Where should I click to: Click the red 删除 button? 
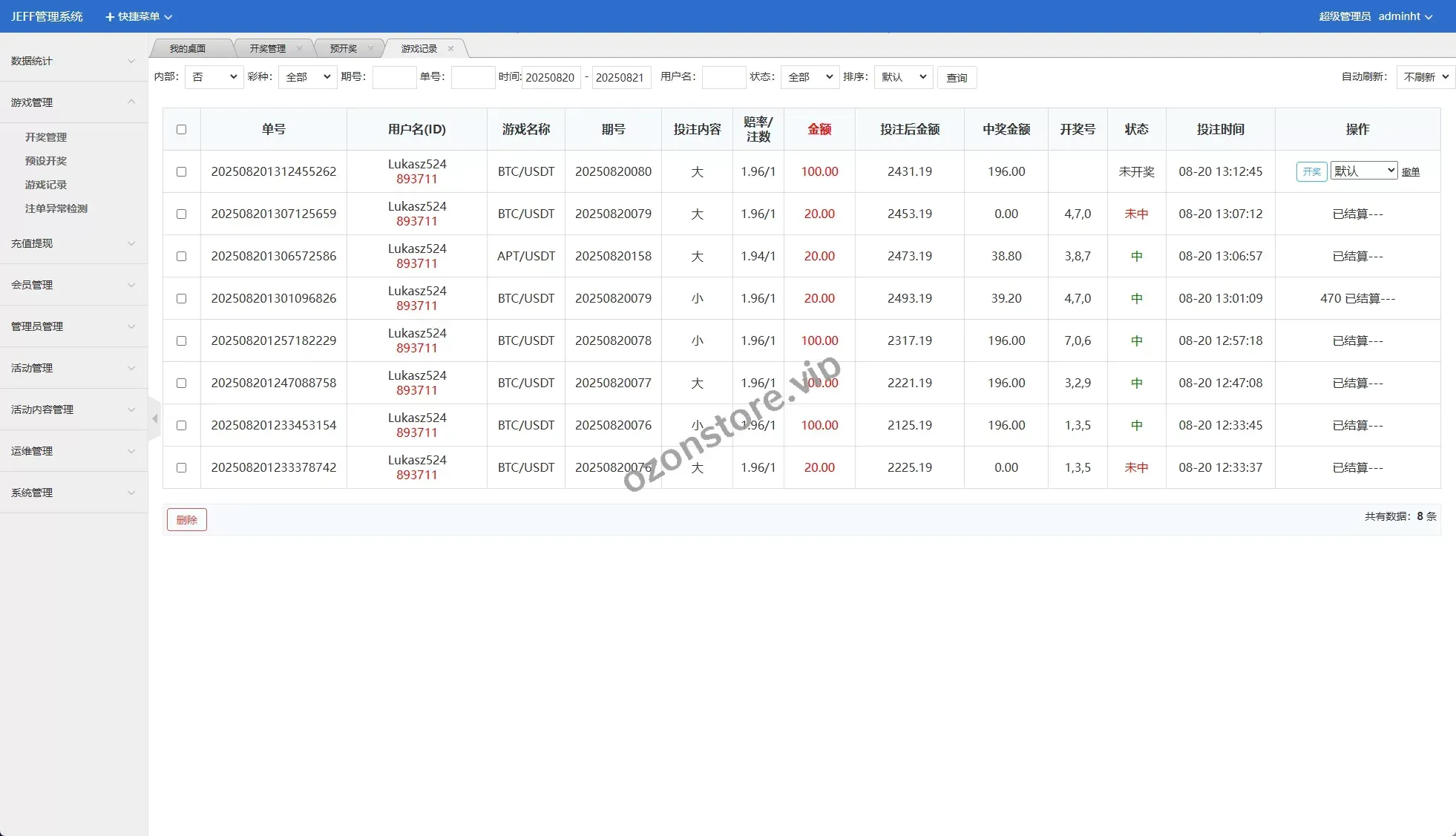pyautogui.click(x=186, y=519)
